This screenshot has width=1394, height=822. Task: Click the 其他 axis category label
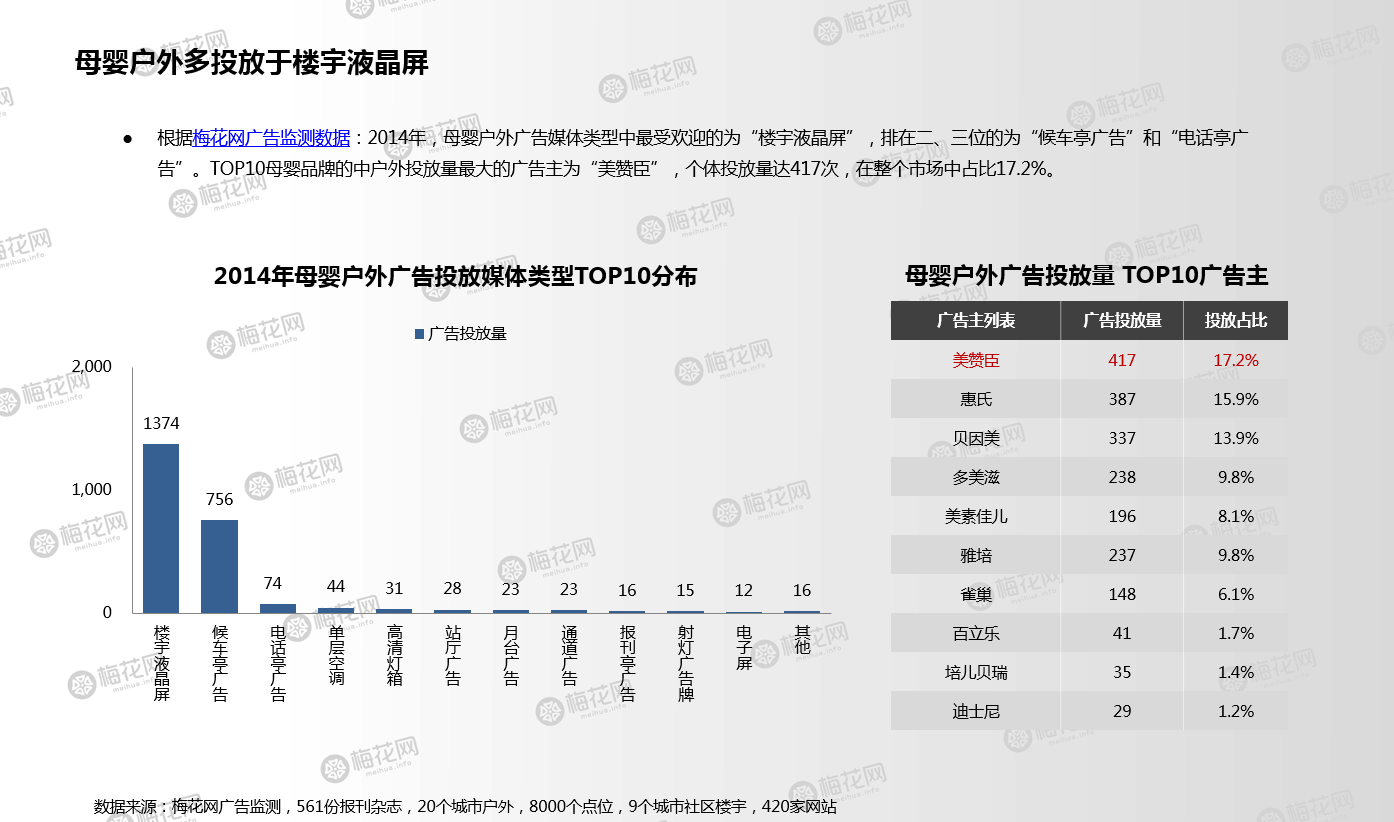[x=802, y=640]
